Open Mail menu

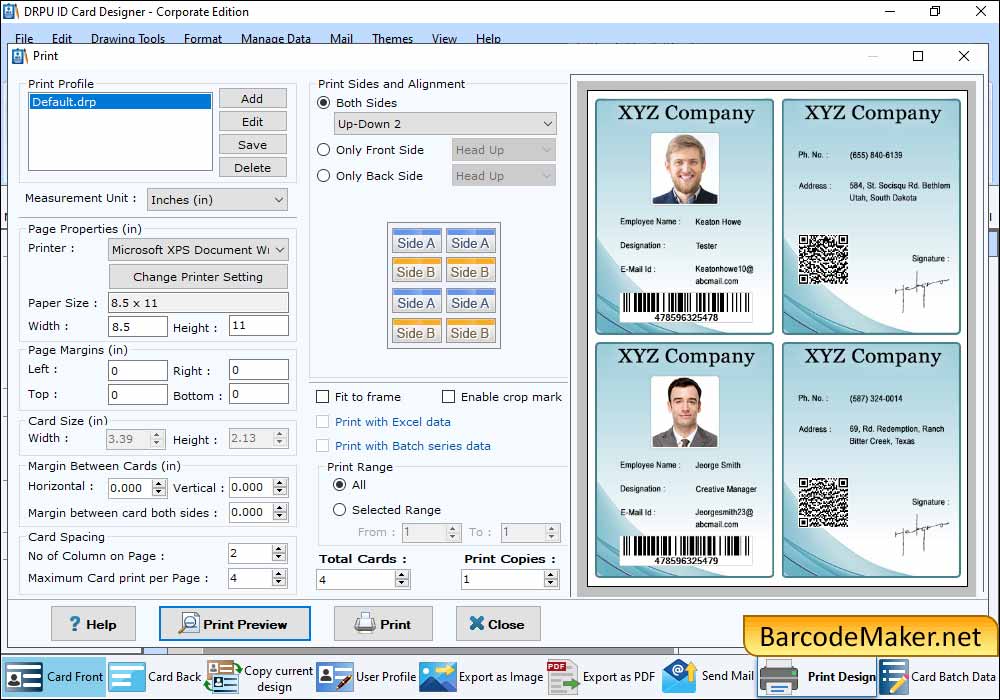pos(341,38)
